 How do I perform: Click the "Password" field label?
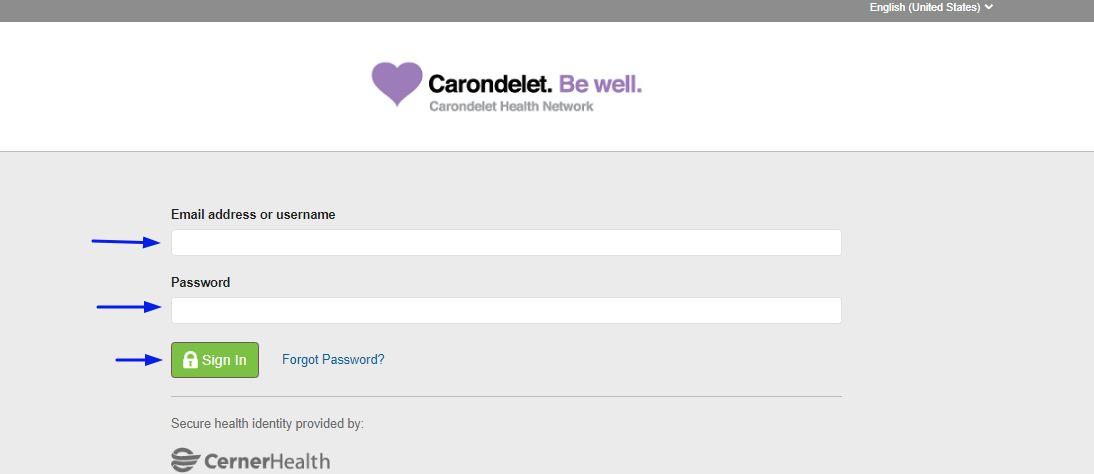201,283
